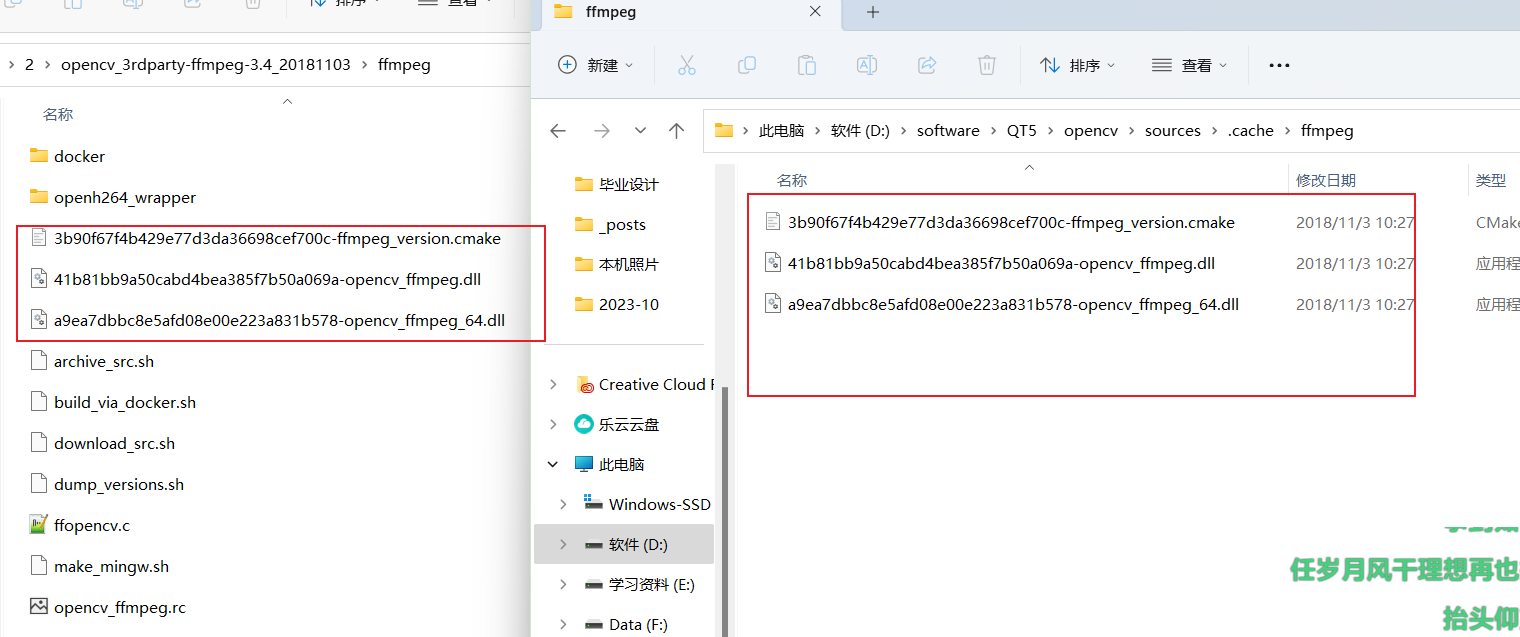The width and height of the screenshot is (1520, 637).
Task: Click the Paste clipboard icon
Action: click(x=806, y=65)
